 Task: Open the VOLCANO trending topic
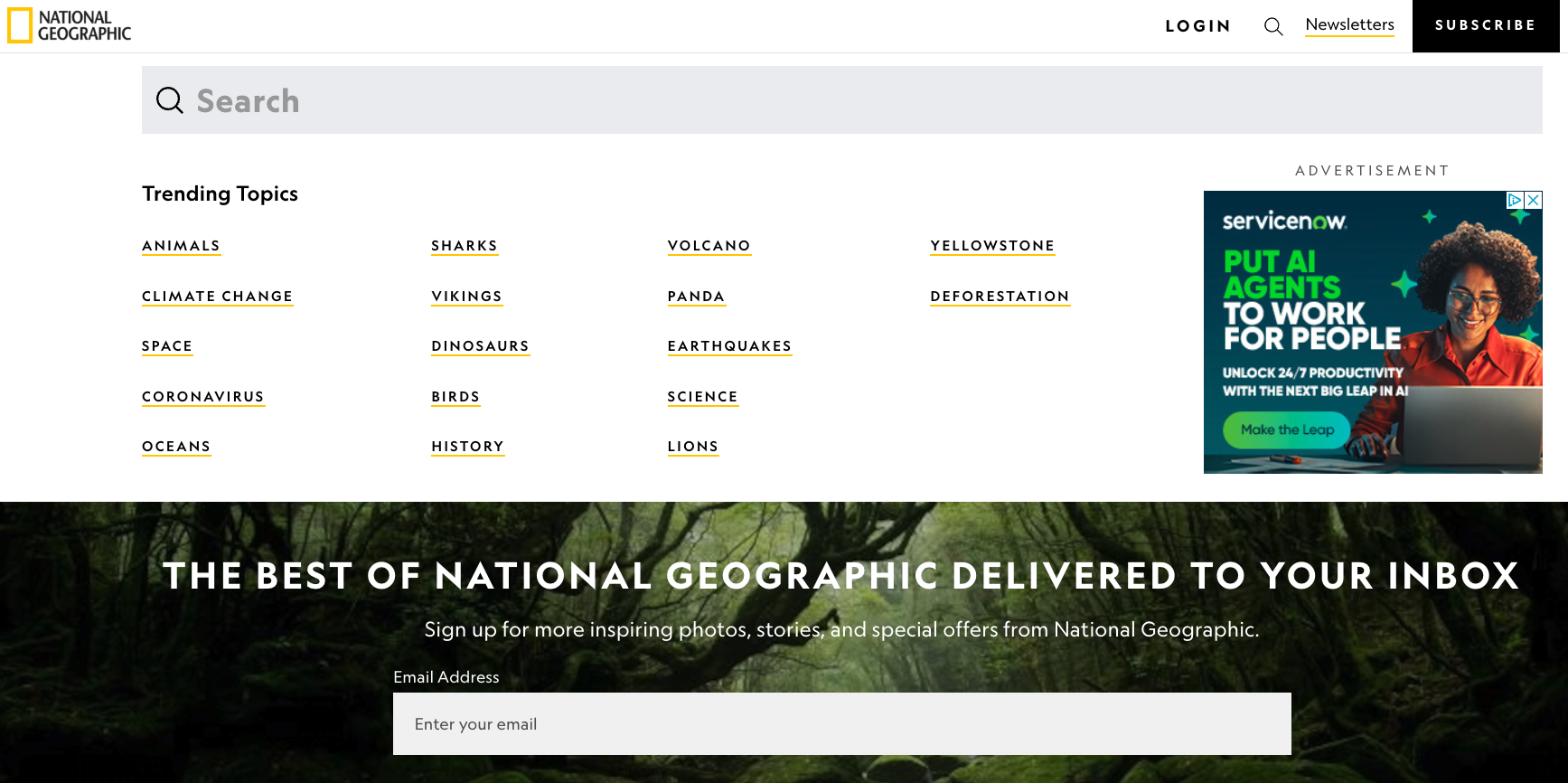click(x=709, y=246)
